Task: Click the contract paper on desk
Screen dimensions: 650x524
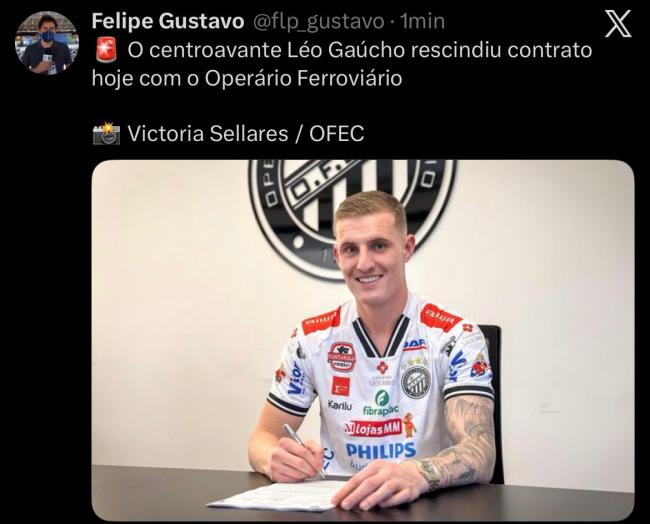Action: [282, 495]
